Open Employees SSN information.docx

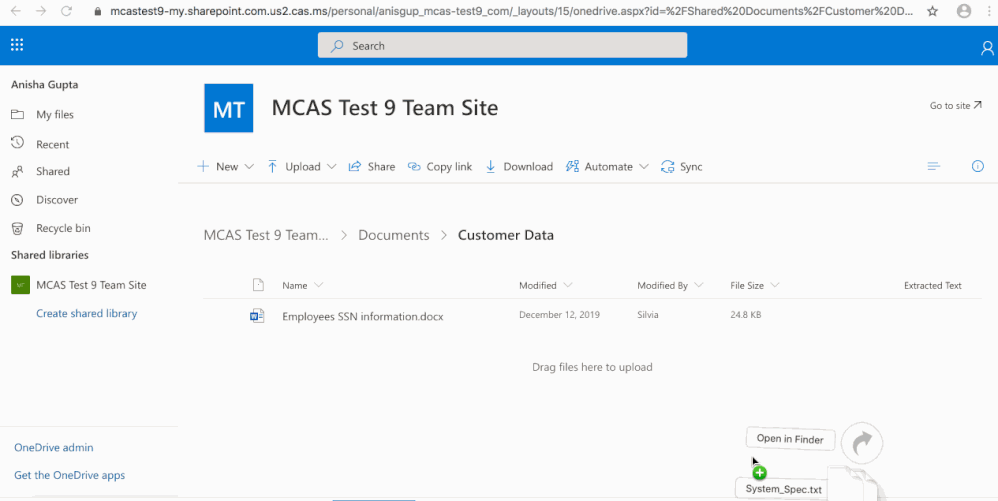(x=363, y=316)
